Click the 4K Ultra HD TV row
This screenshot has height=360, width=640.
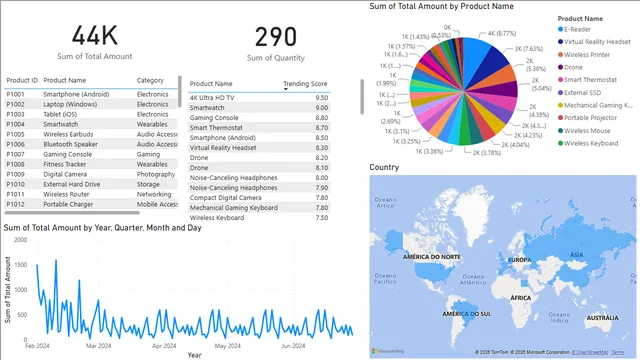pyautogui.click(x=259, y=98)
